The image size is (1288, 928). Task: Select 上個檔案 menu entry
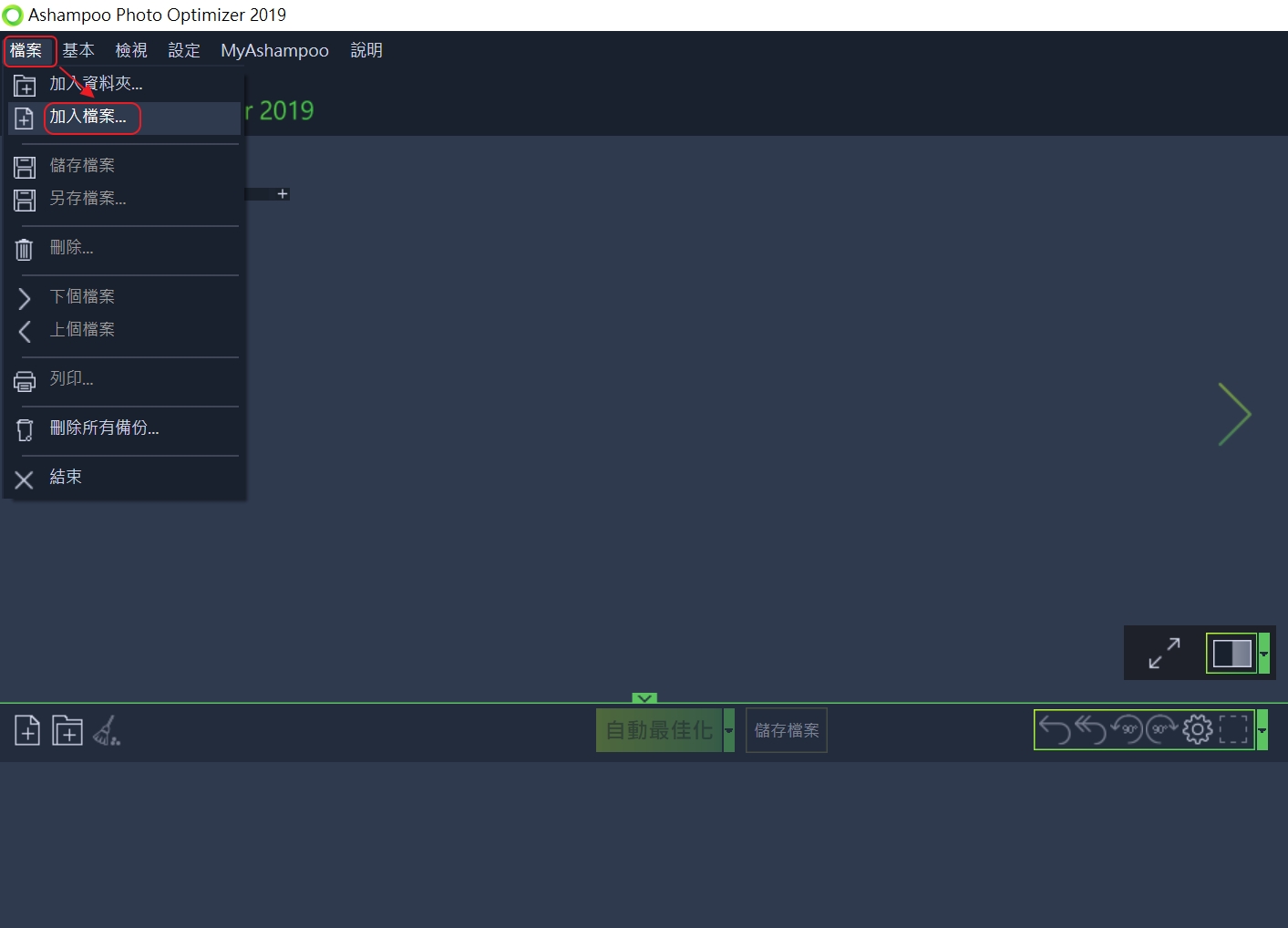point(124,330)
